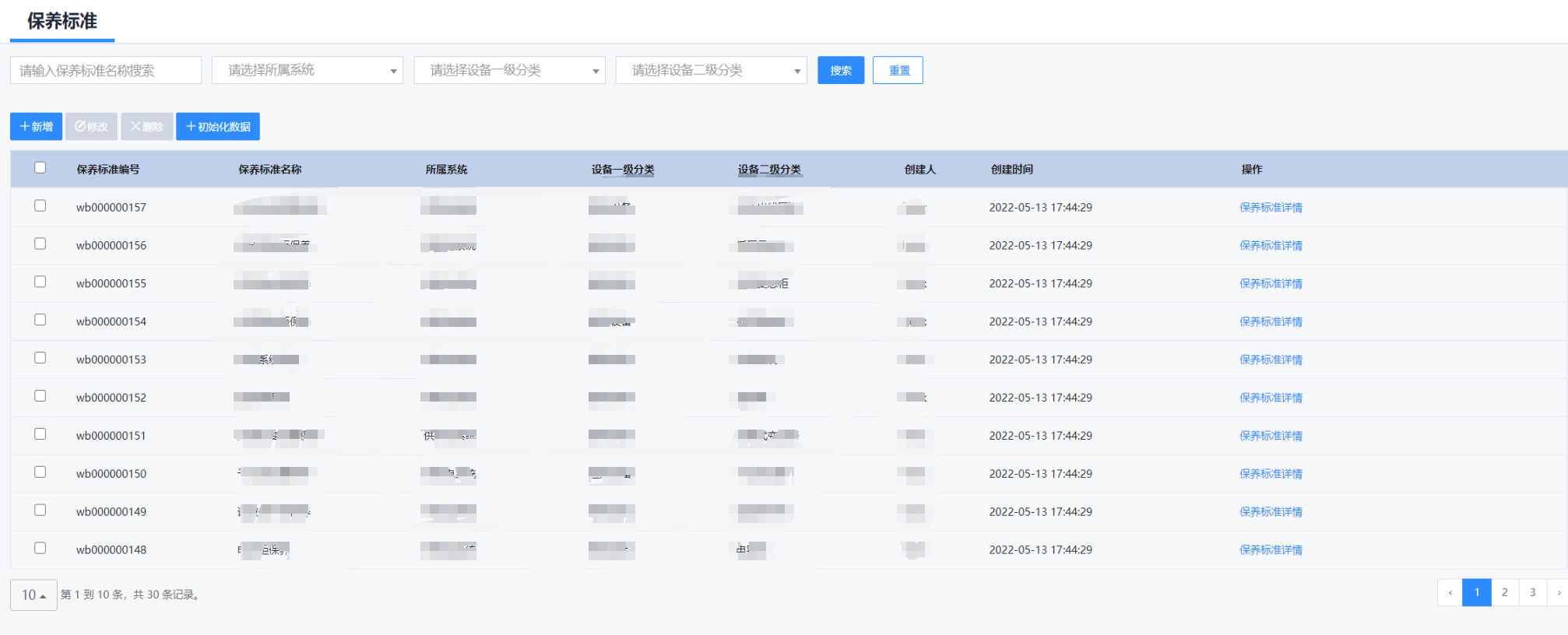Go to pagination page 1
1568x635 pixels.
(x=1477, y=593)
